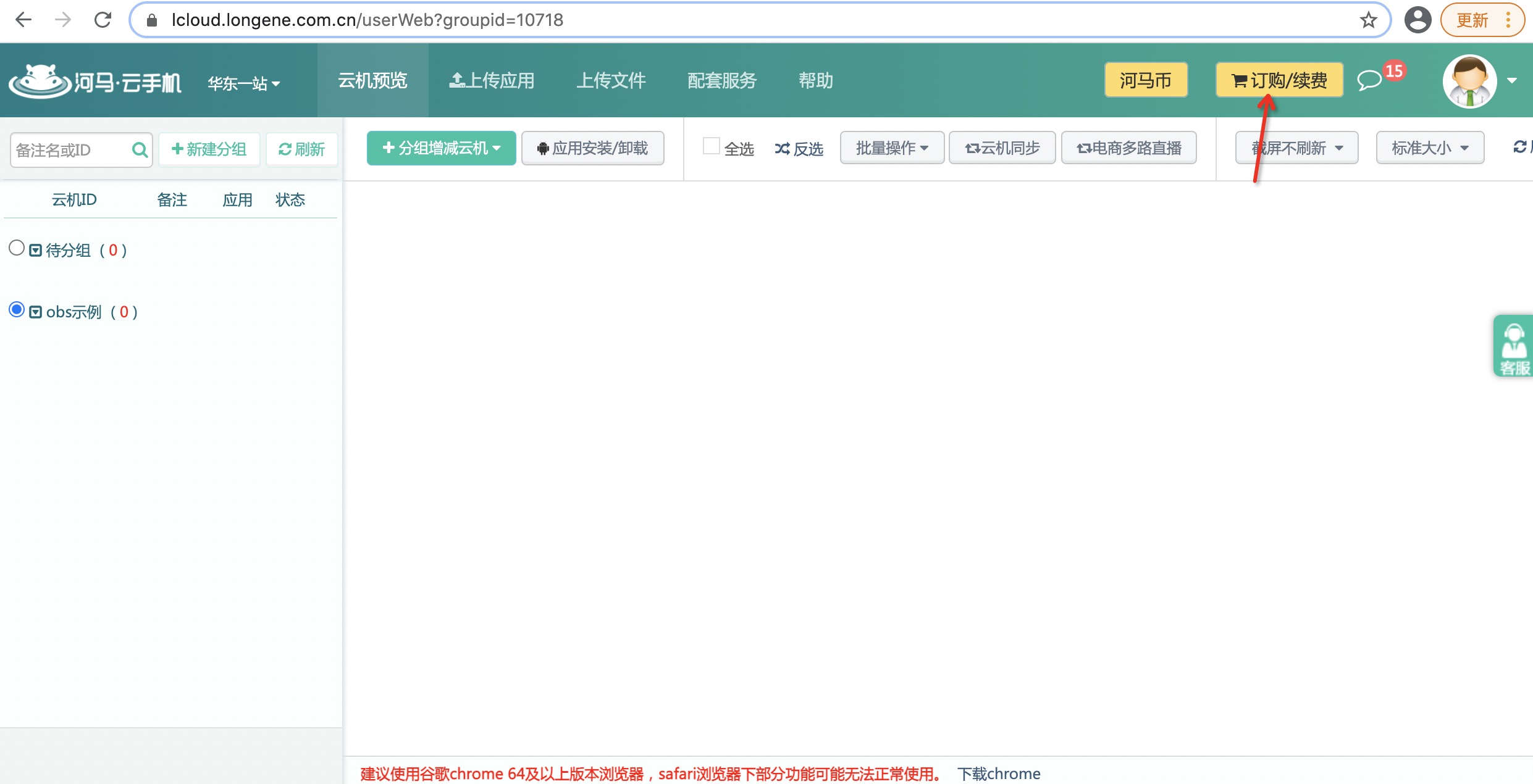Open messages chat bubble icon
The width and height of the screenshot is (1533, 784).
(1369, 80)
